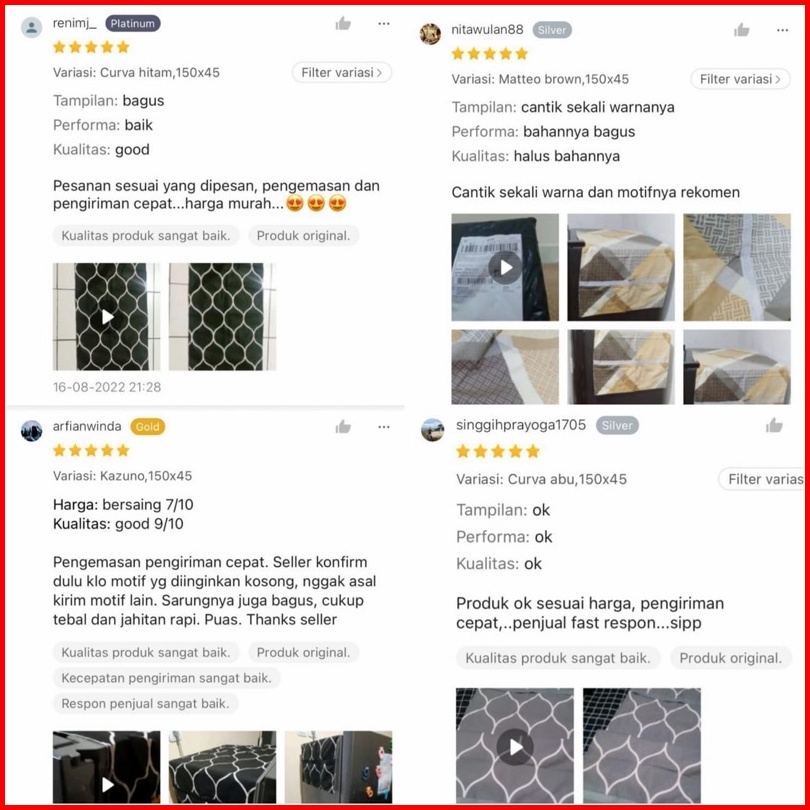Play renimj_'s black curtain video
The height and width of the screenshot is (810, 810).
click(107, 317)
